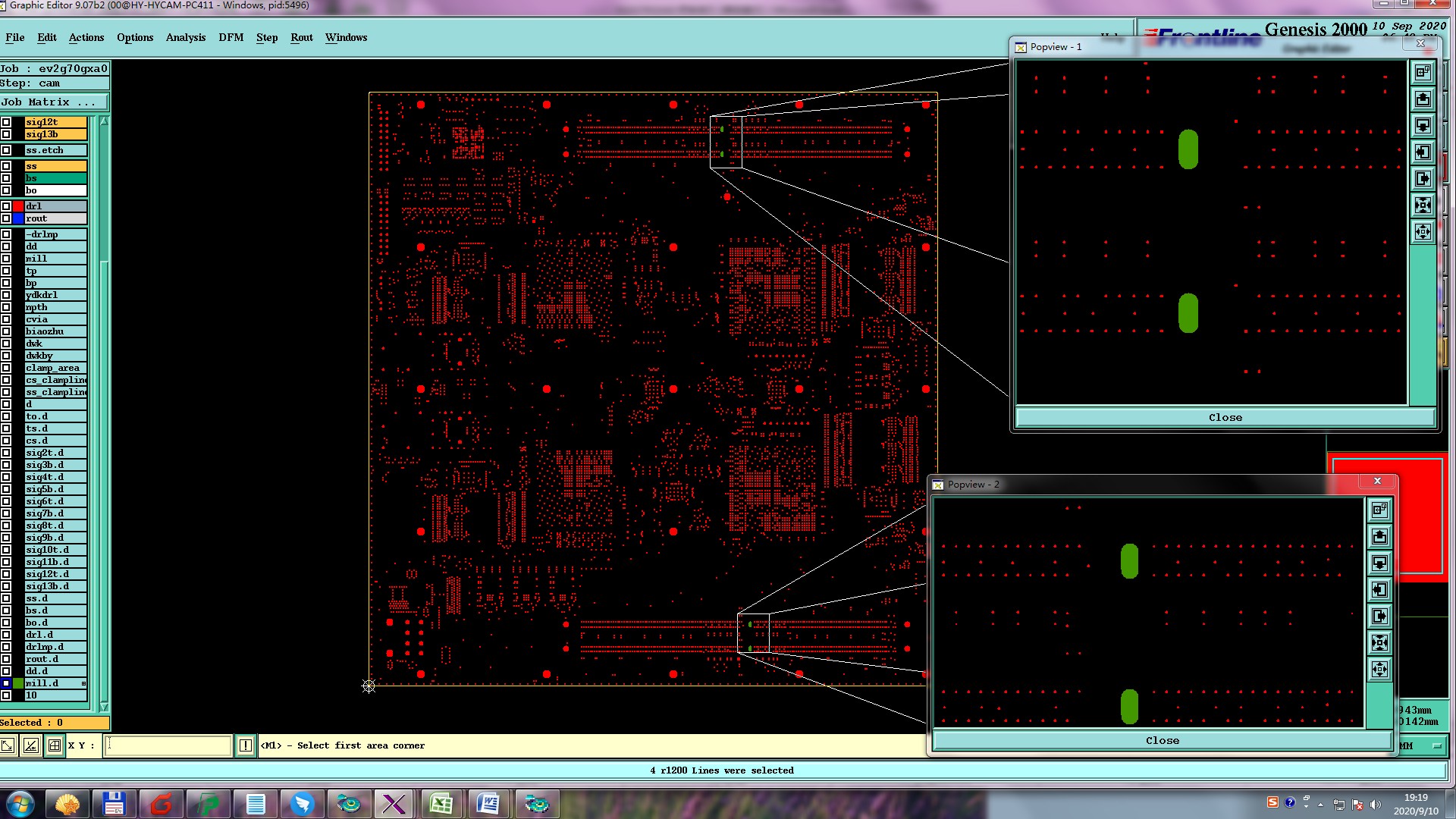Image resolution: width=1456 pixels, height=819 pixels.
Task: Click the pan up icon in Popview 2
Action: tap(1380, 536)
